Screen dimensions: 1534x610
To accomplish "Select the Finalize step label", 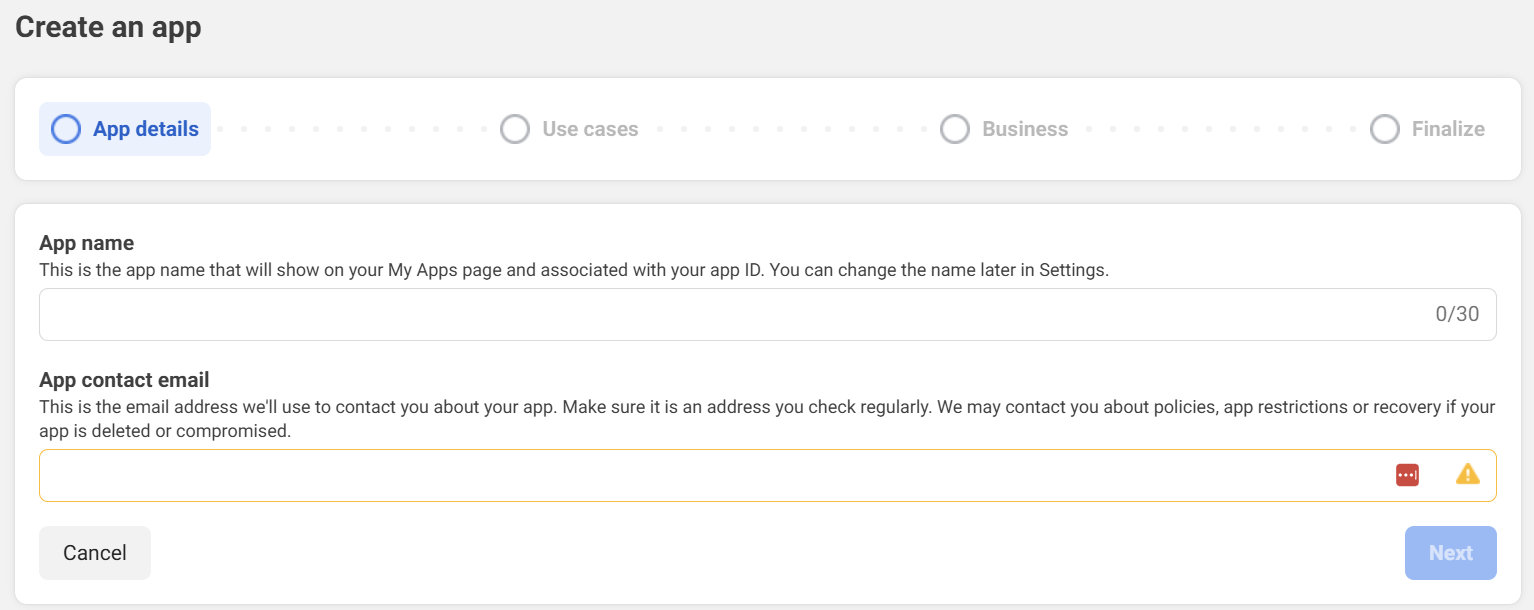I will pos(1448,129).
